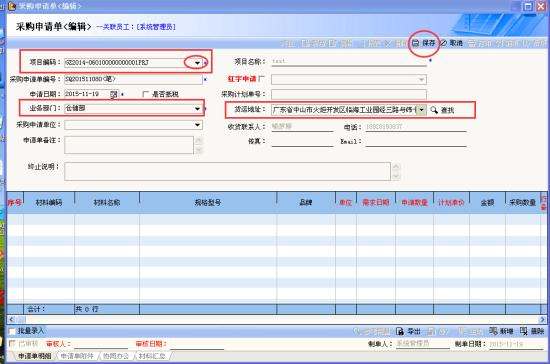Click the horizontal scrollbar left arrow

[x=12, y=319]
